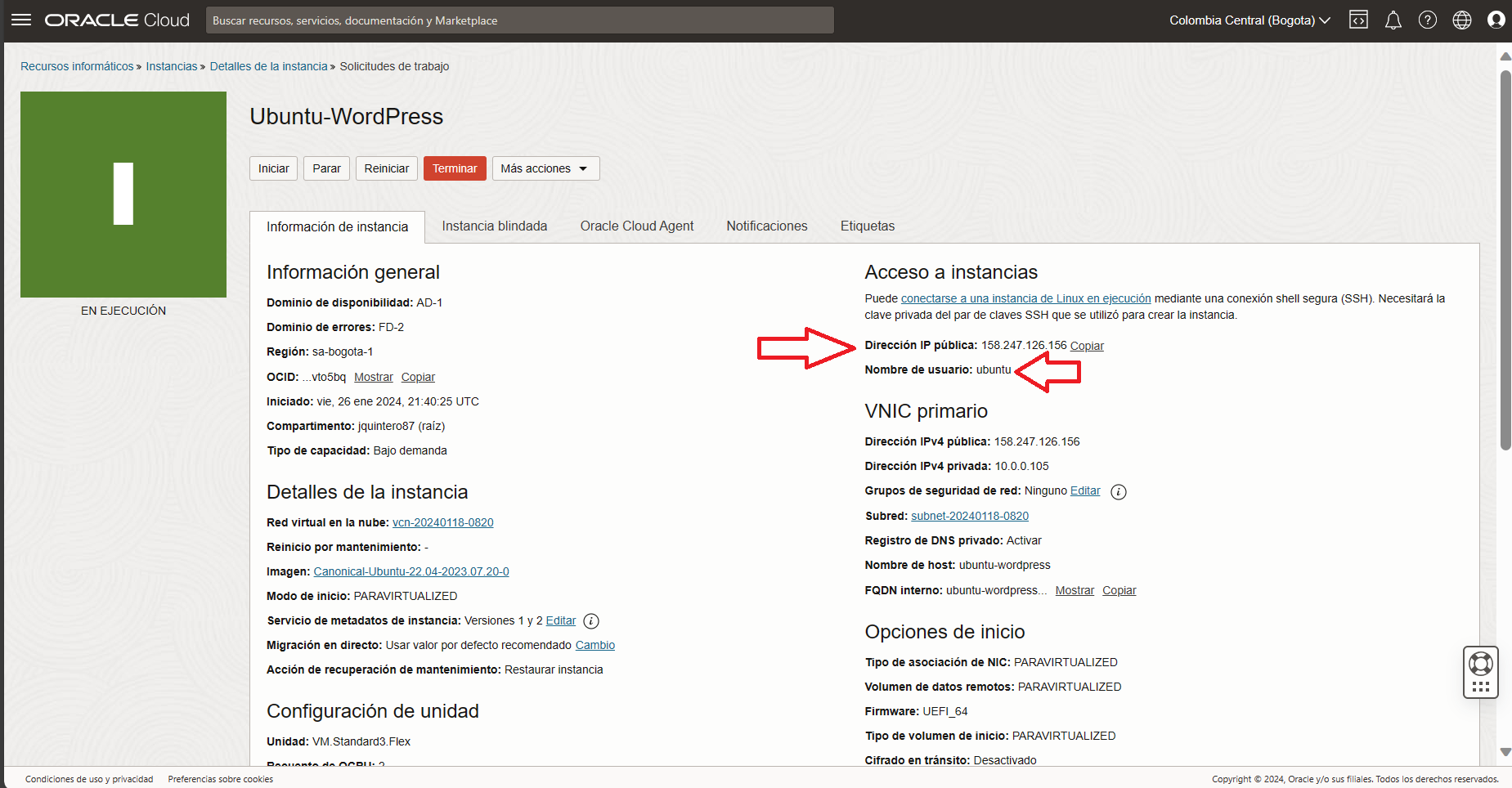The height and width of the screenshot is (788, 1512).
Task: Expand the Más acciones dropdown
Action: (545, 168)
